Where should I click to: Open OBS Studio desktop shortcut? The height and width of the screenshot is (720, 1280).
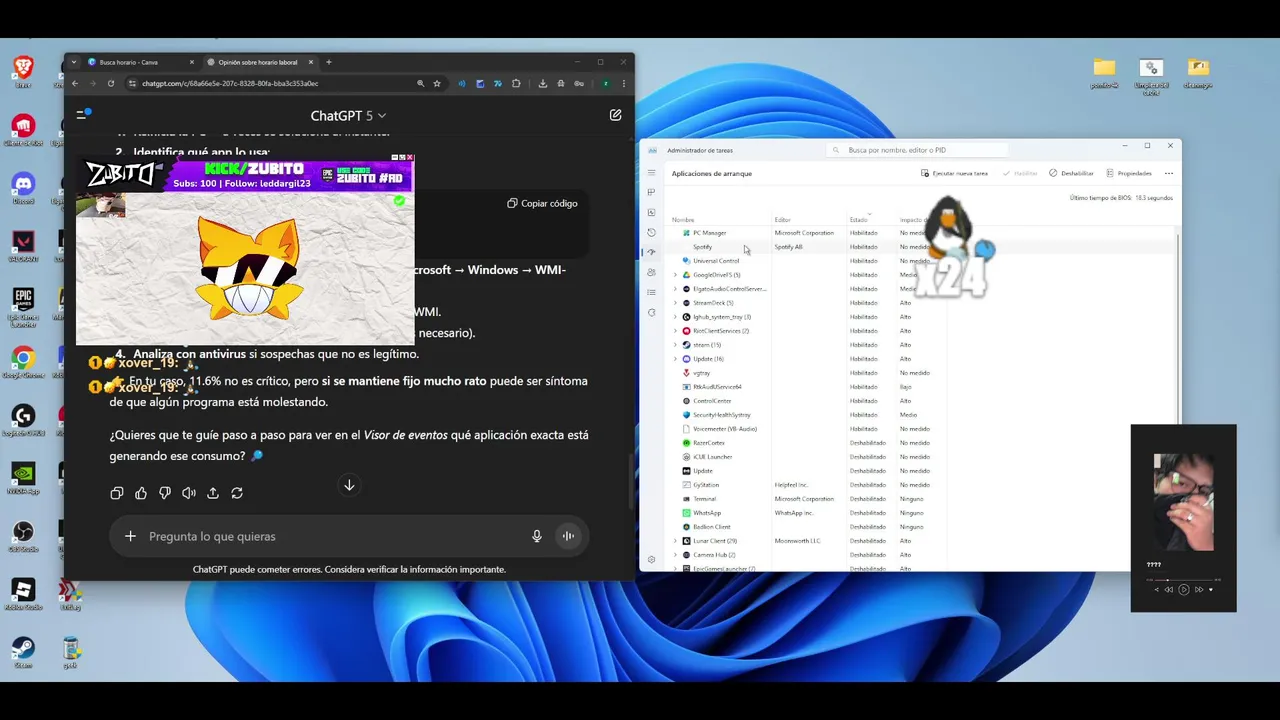click(23, 536)
